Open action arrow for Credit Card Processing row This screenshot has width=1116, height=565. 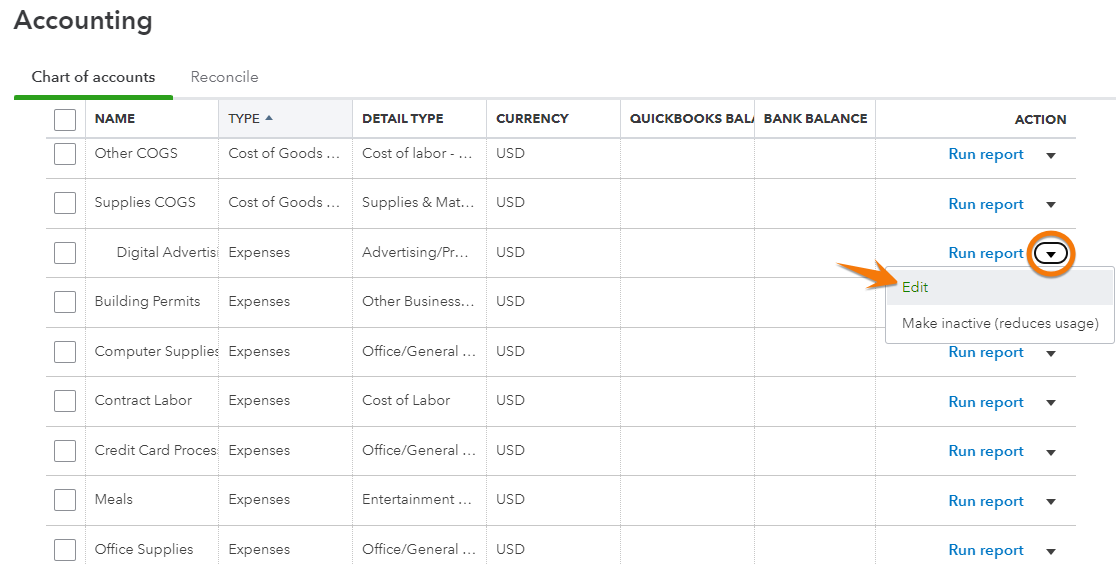point(1050,452)
